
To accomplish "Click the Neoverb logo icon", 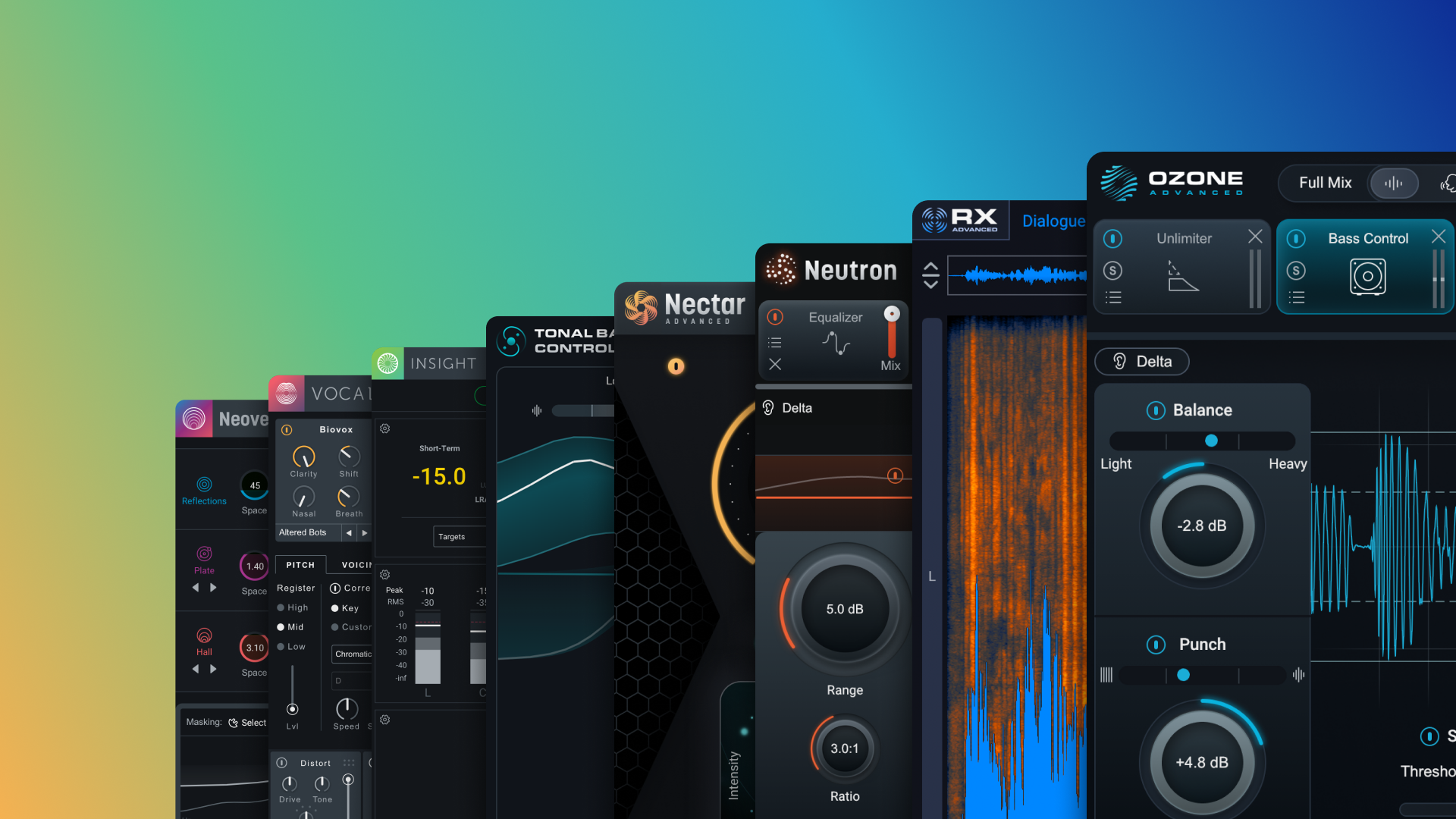I will pyautogui.click(x=194, y=419).
